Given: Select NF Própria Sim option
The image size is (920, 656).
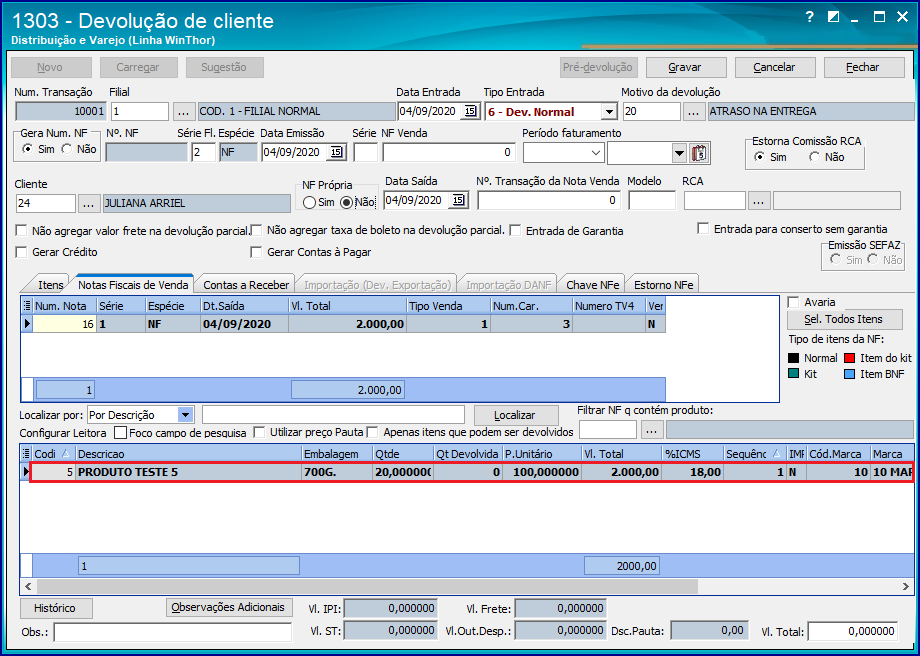Looking at the screenshot, I should (x=309, y=202).
